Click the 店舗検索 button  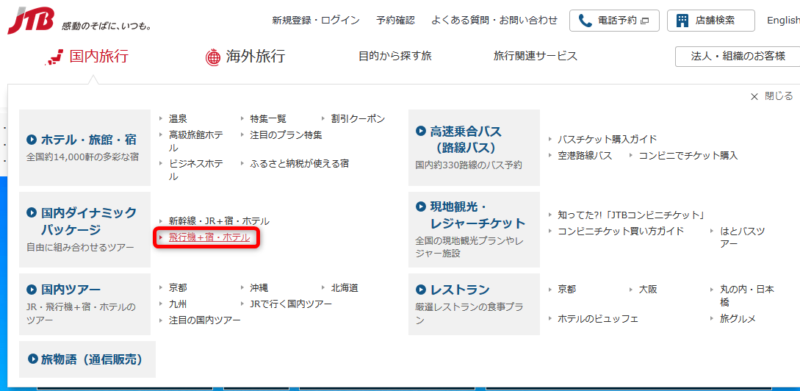point(711,20)
